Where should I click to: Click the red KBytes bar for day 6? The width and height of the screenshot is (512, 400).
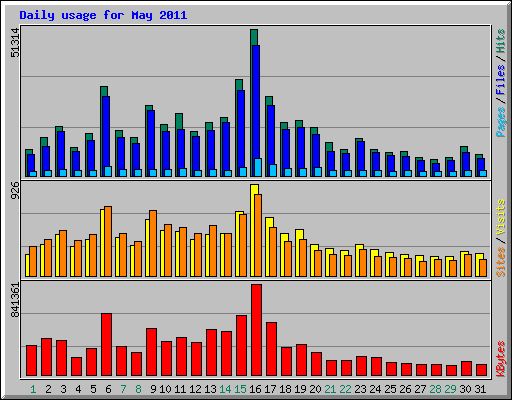pyautogui.click(x=106, y=345)
